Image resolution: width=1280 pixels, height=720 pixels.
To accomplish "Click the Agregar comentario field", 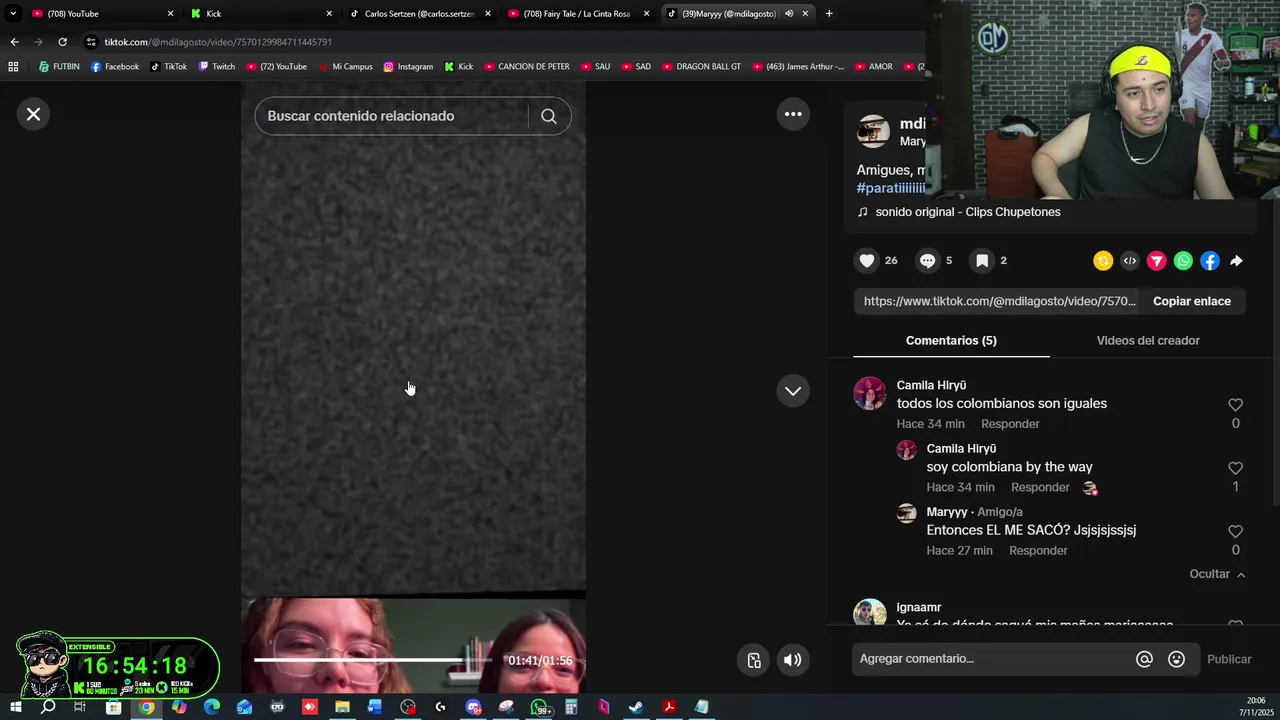I will 994,659.
